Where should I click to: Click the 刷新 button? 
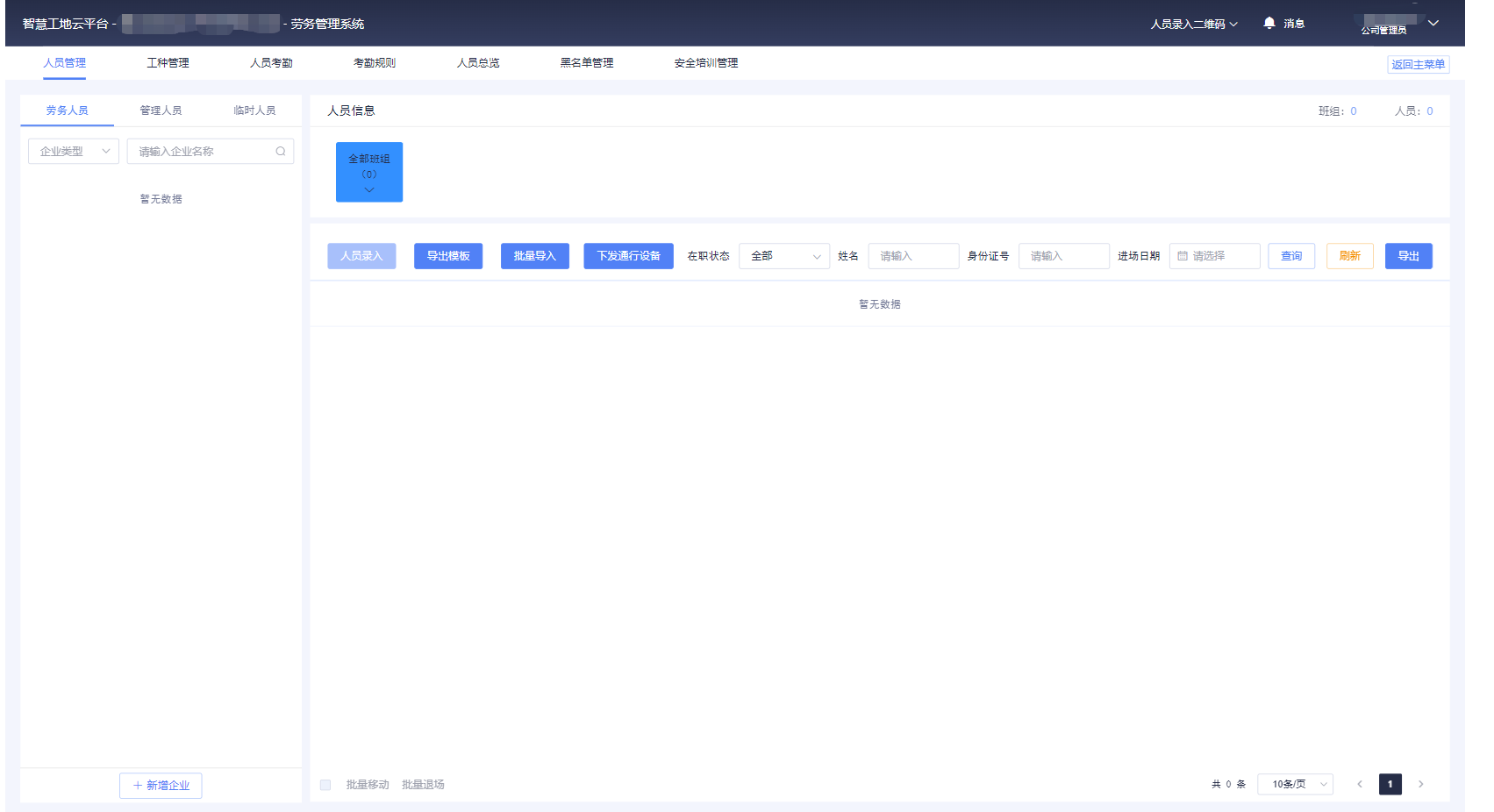coord(1350,256)
